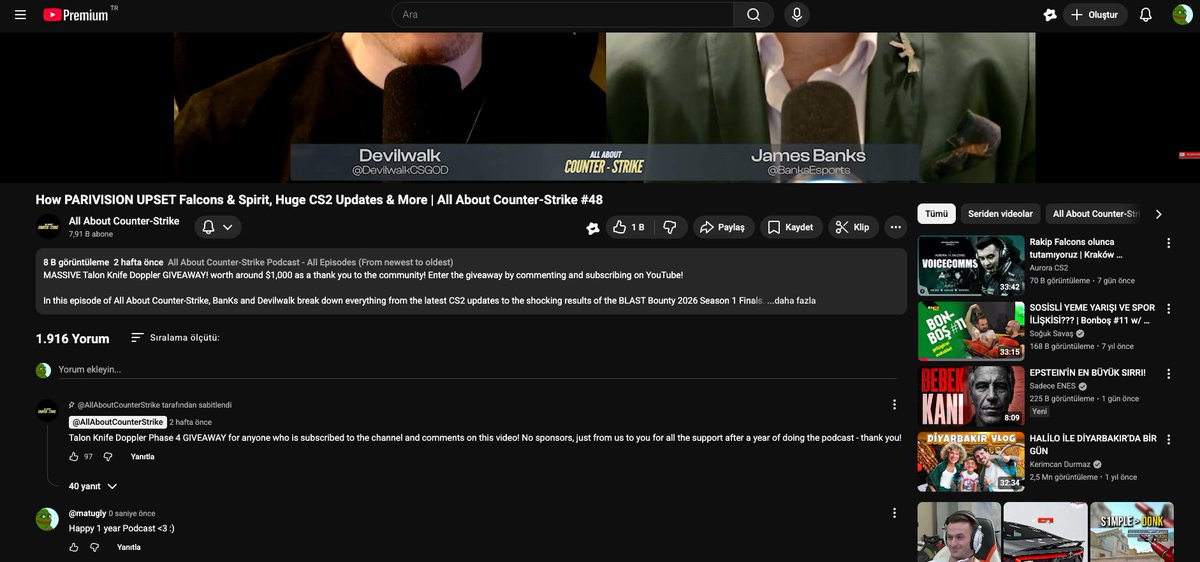This screenshot has width=1200, height=562.
Task: Open options for EPSTEIN'İN video
Action: point(1169,374)
